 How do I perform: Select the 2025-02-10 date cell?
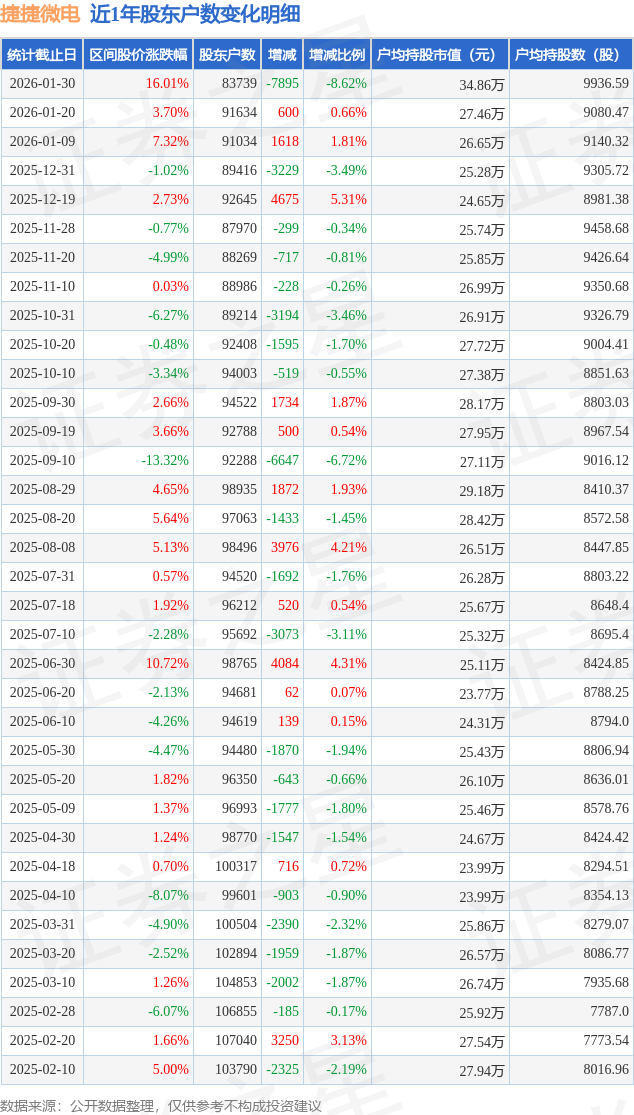pos(43,1069)
